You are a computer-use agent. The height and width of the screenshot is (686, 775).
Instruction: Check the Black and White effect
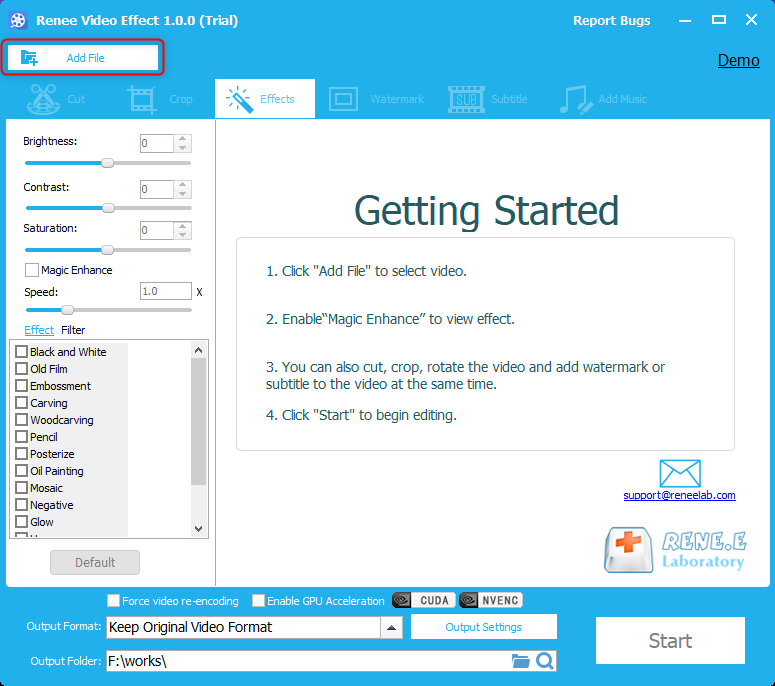(21, 352)
